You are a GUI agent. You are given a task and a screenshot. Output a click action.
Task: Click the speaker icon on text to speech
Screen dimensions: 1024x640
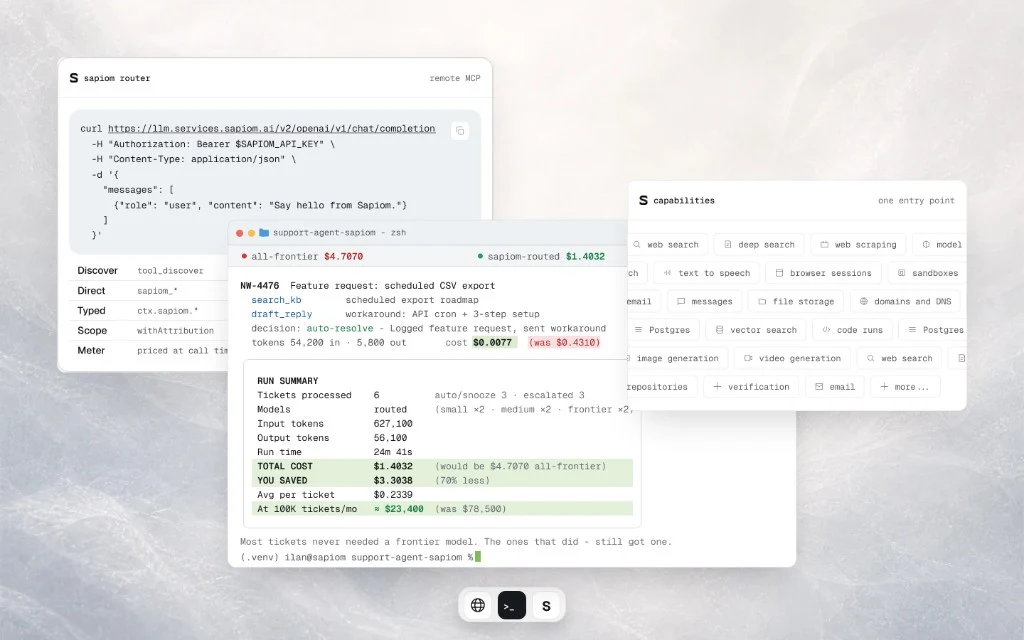click(667, 273)
